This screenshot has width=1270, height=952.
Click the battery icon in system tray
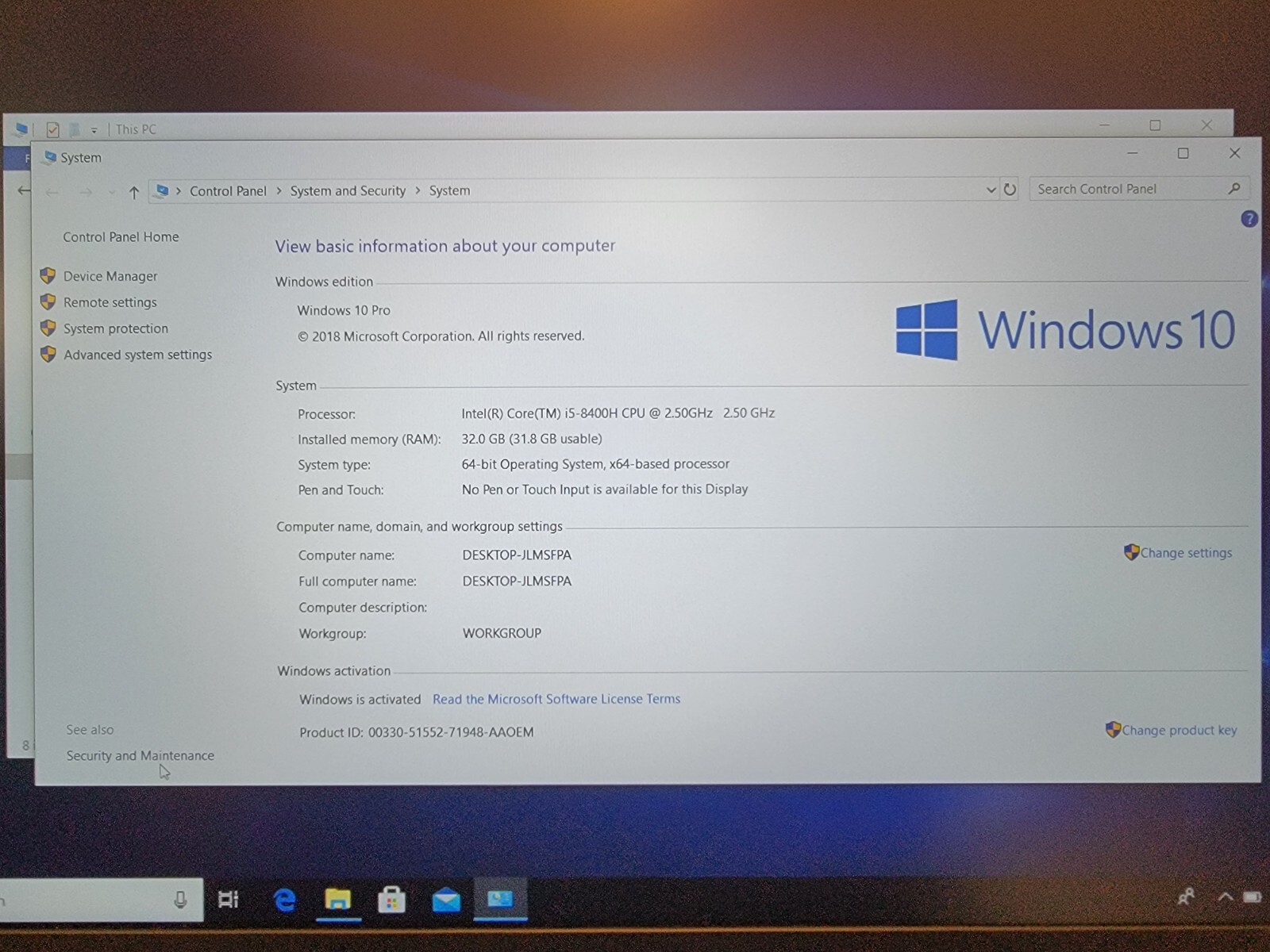pos(1253,897)
